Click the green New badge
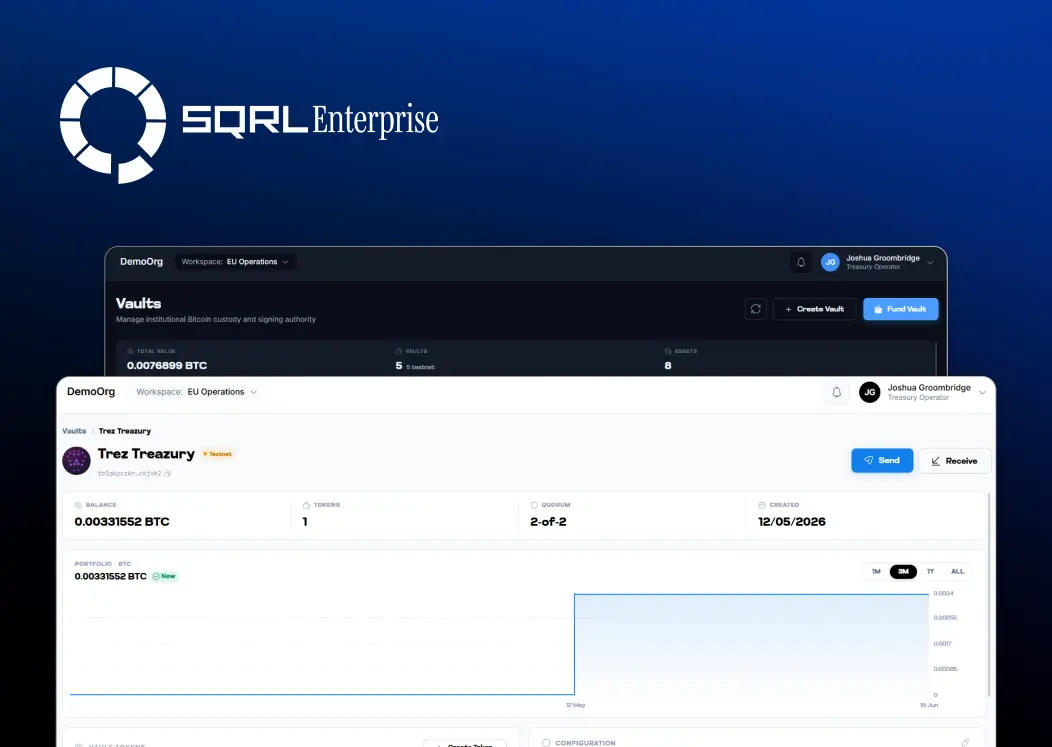 [164, 577]
